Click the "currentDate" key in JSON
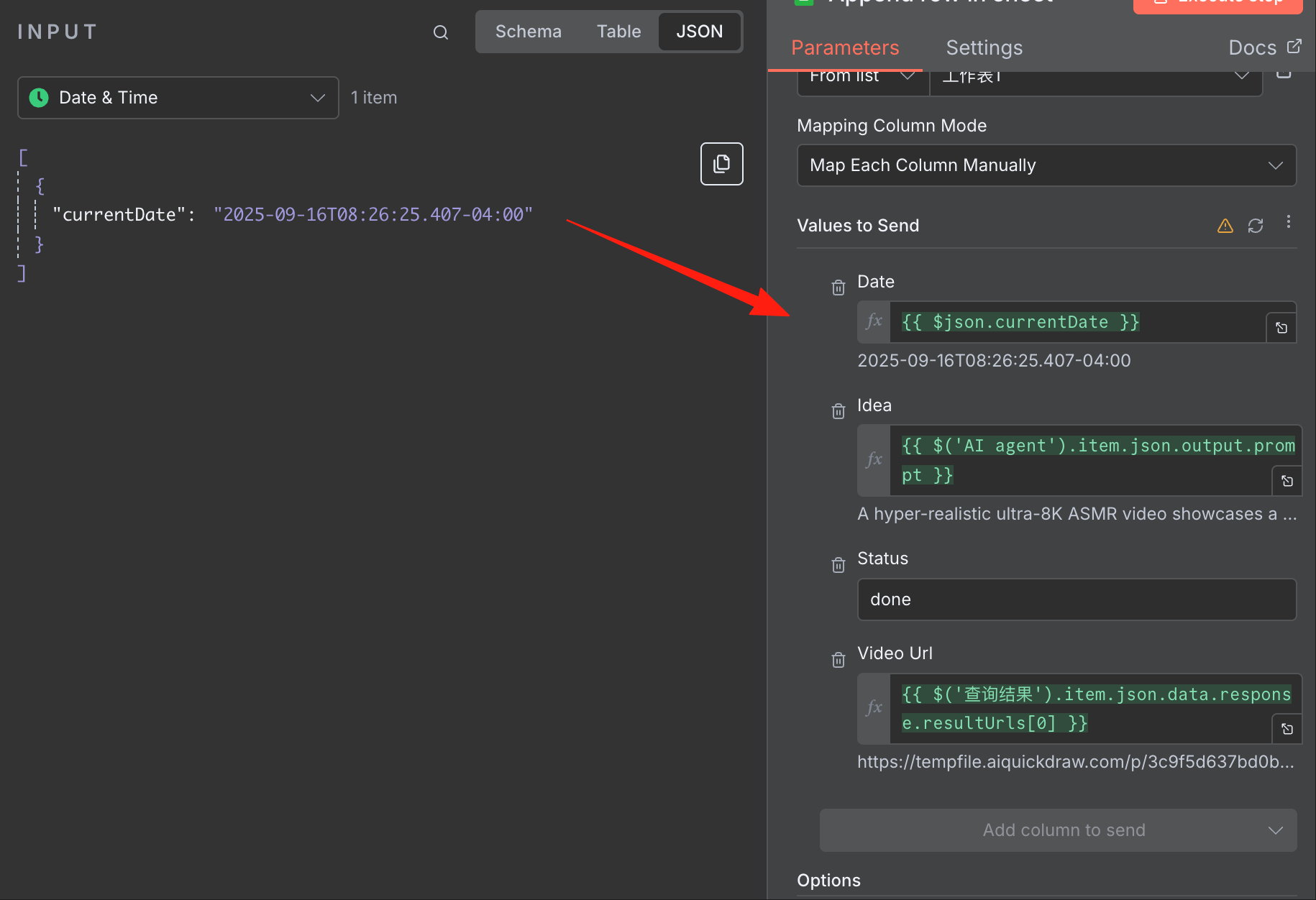 coord(119,215)
